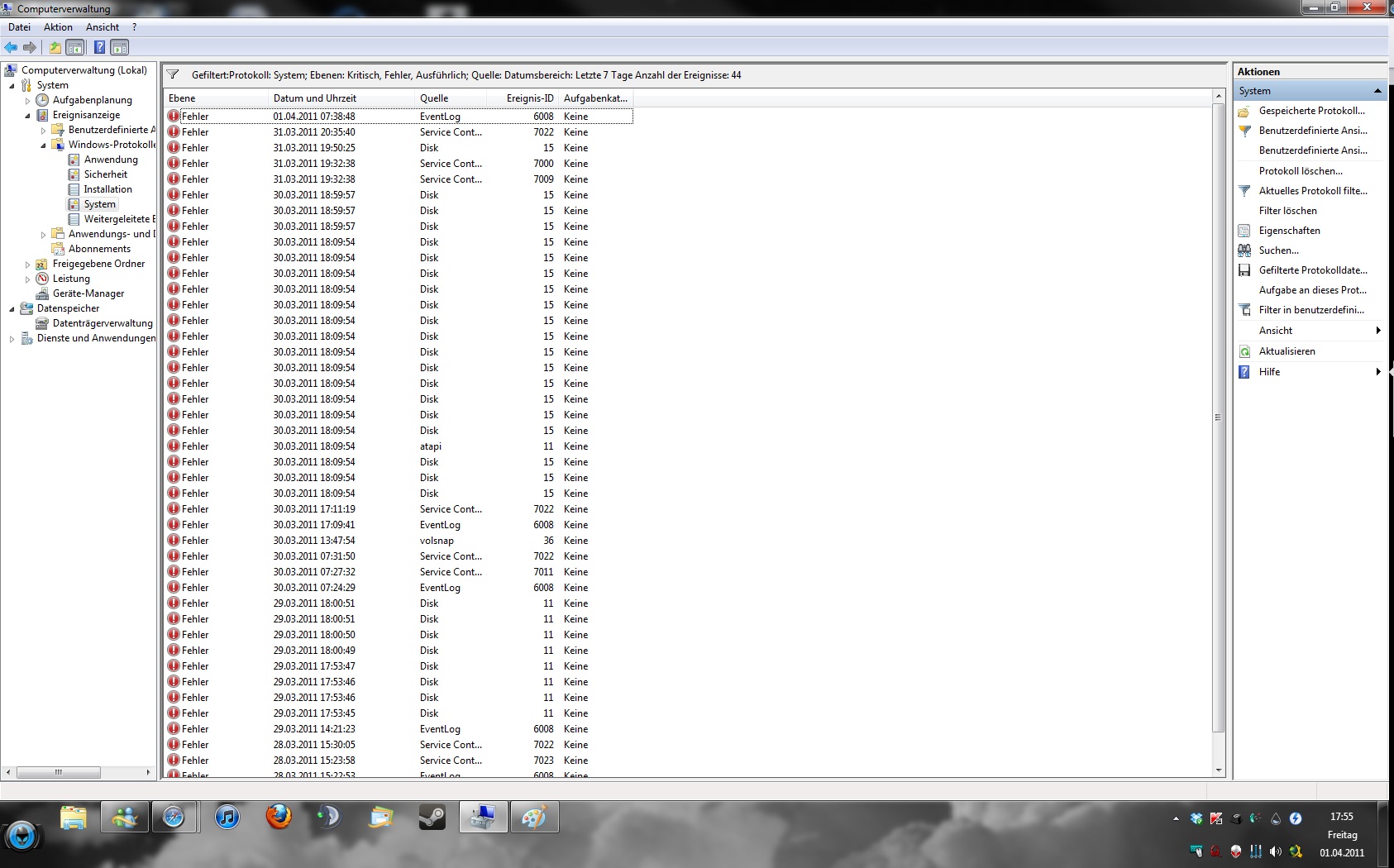Click the Suchen binoculars action
Viewport: 1394px width, 868px height.
pyautogui.click(x=1278, y=250)
